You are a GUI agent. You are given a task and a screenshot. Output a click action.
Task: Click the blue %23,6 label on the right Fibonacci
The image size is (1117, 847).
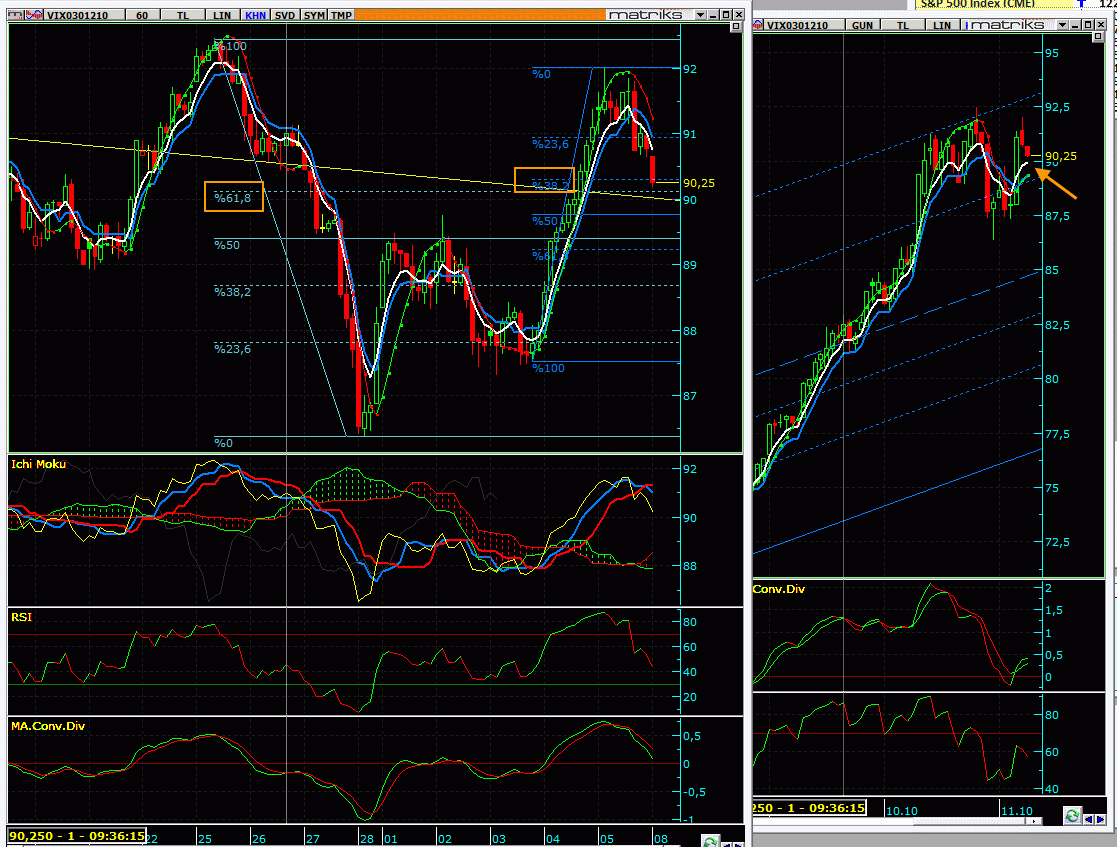pos(551,144)
